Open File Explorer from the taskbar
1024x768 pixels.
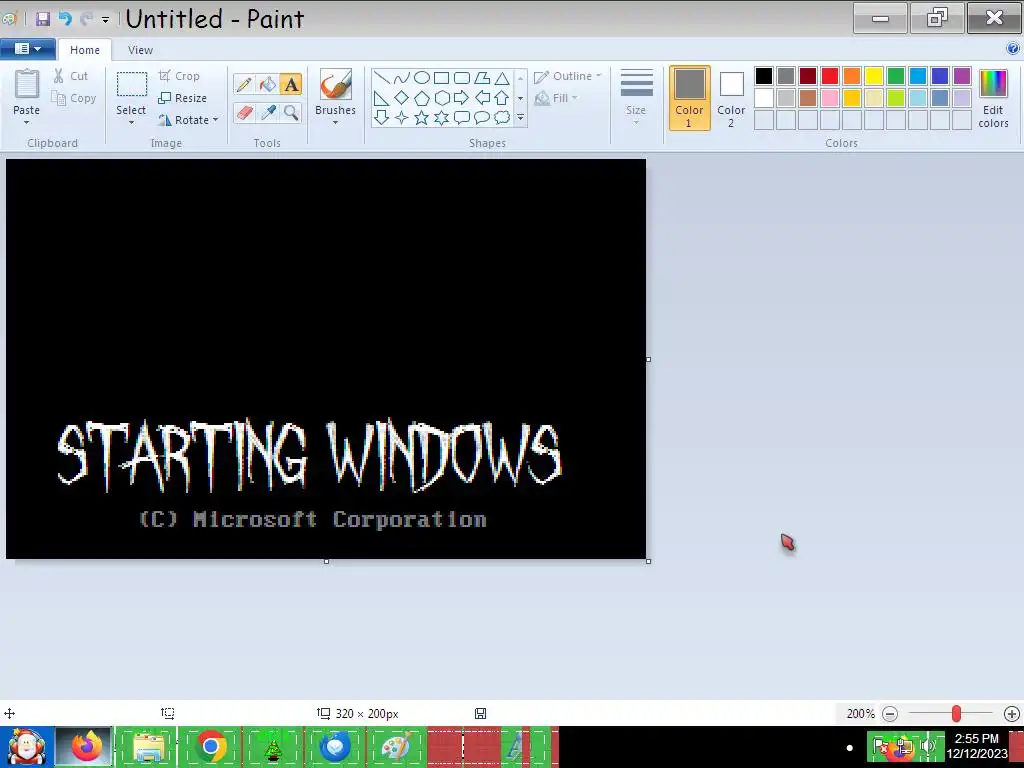click(148, 747)
